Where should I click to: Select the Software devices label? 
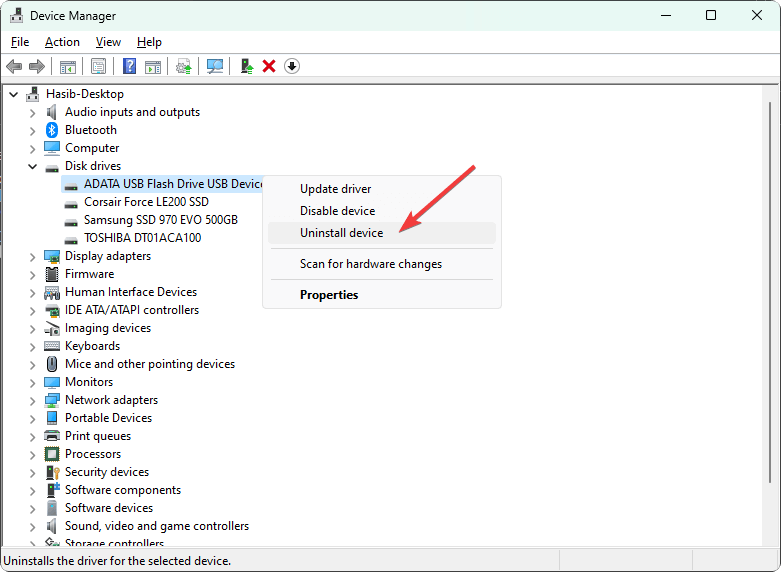tap(109, 508)
